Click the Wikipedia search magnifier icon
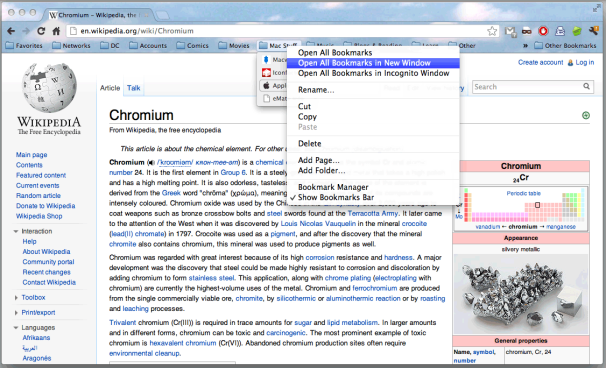 (586, 87)
